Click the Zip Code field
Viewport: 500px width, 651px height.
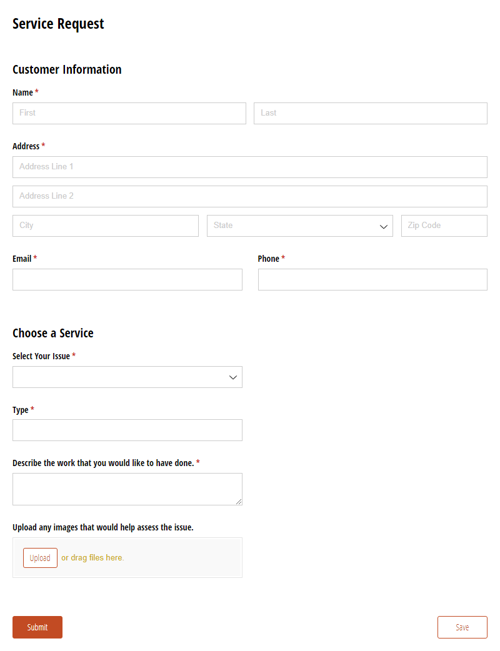[x=444, y=226]
